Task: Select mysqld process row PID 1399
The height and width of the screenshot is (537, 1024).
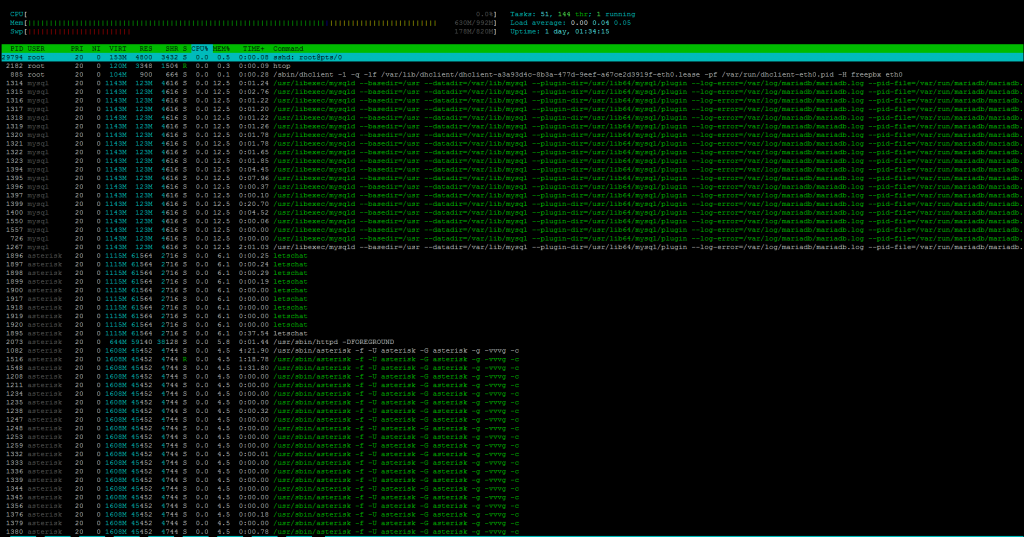Action: tap(512, 204)
